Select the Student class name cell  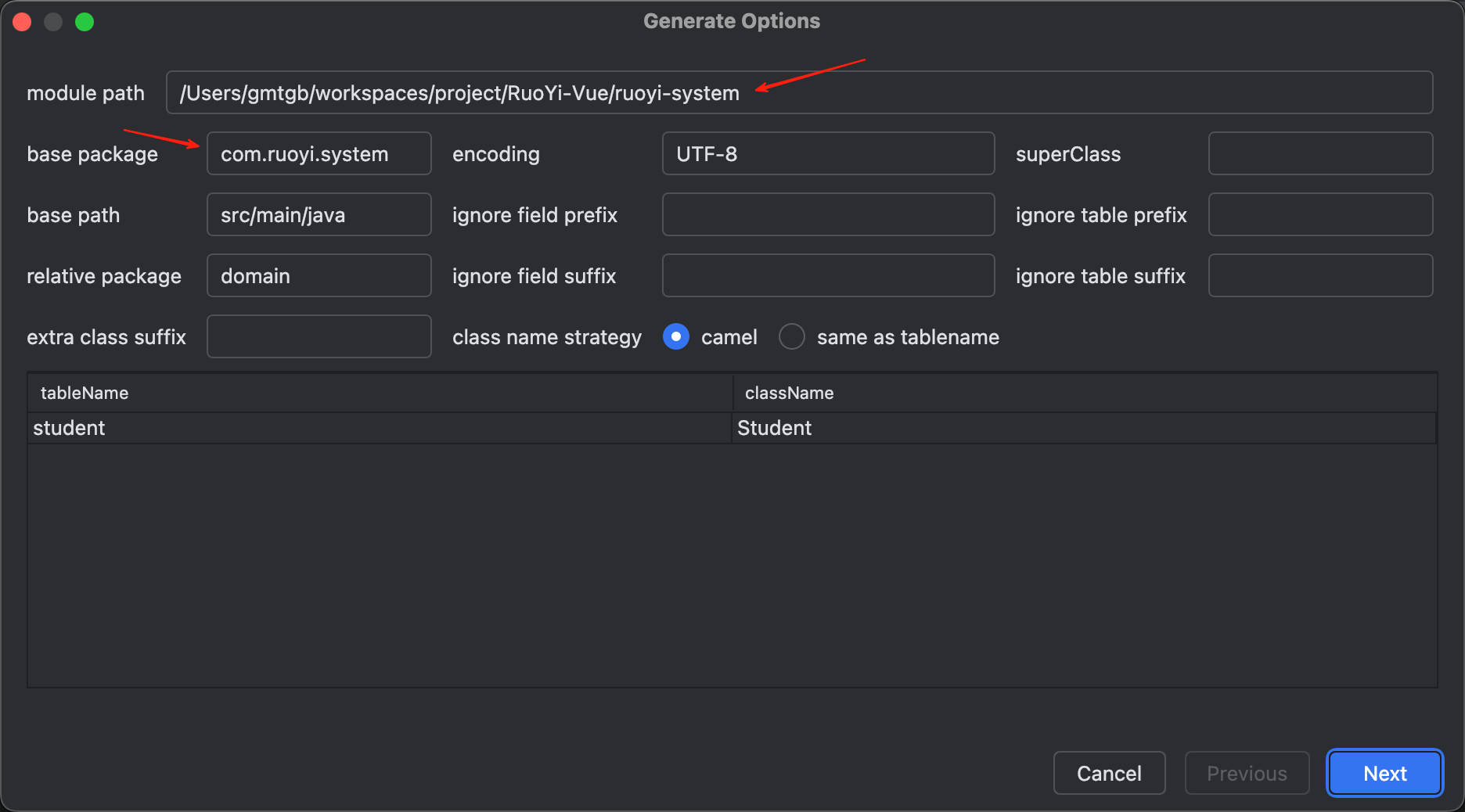[x=1084, y=428]
